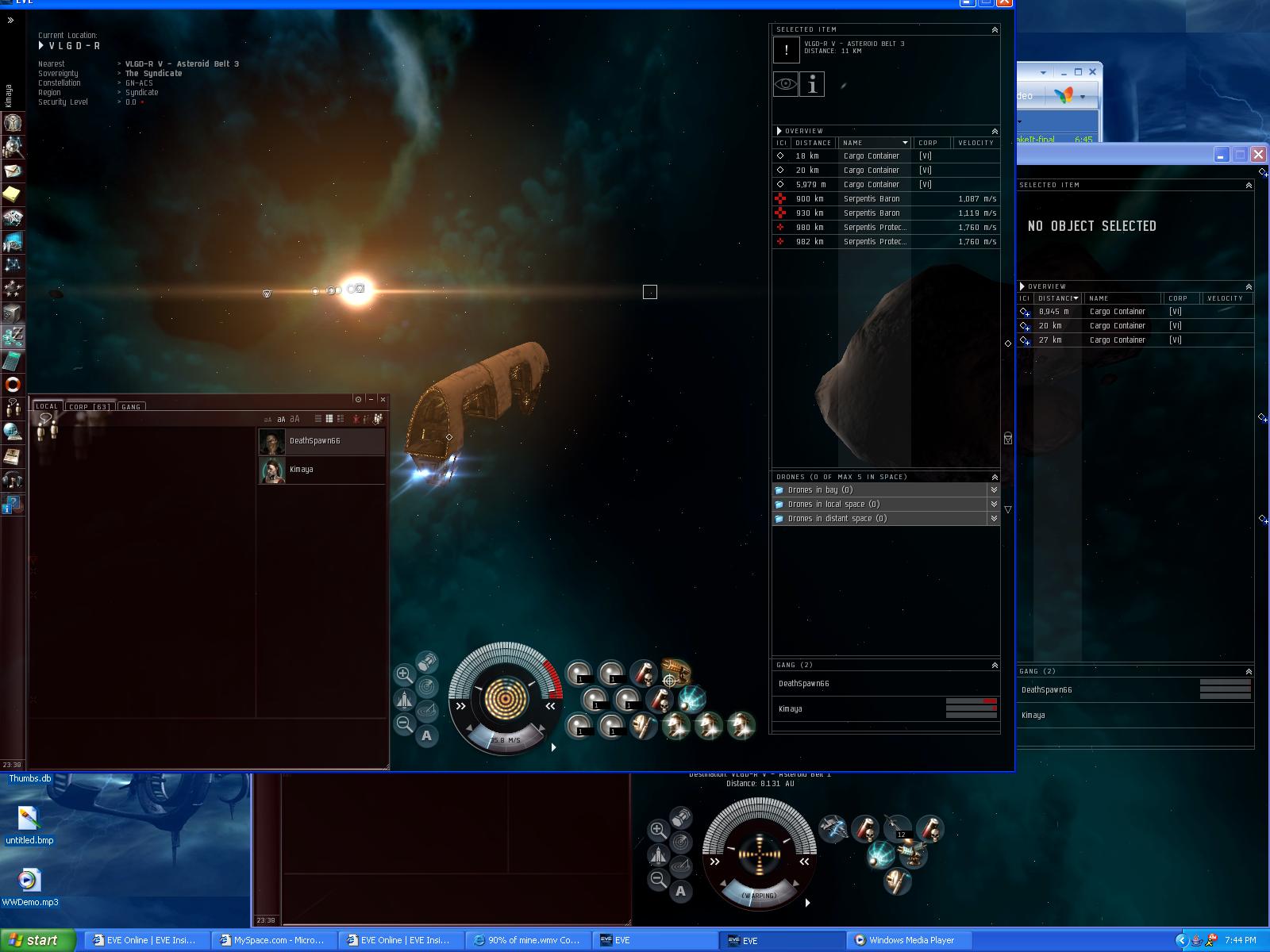The image size is (1270, 952).
Task: Open the star map icon in sidebar
Action: pyautogui.click(x=13, y=265)
